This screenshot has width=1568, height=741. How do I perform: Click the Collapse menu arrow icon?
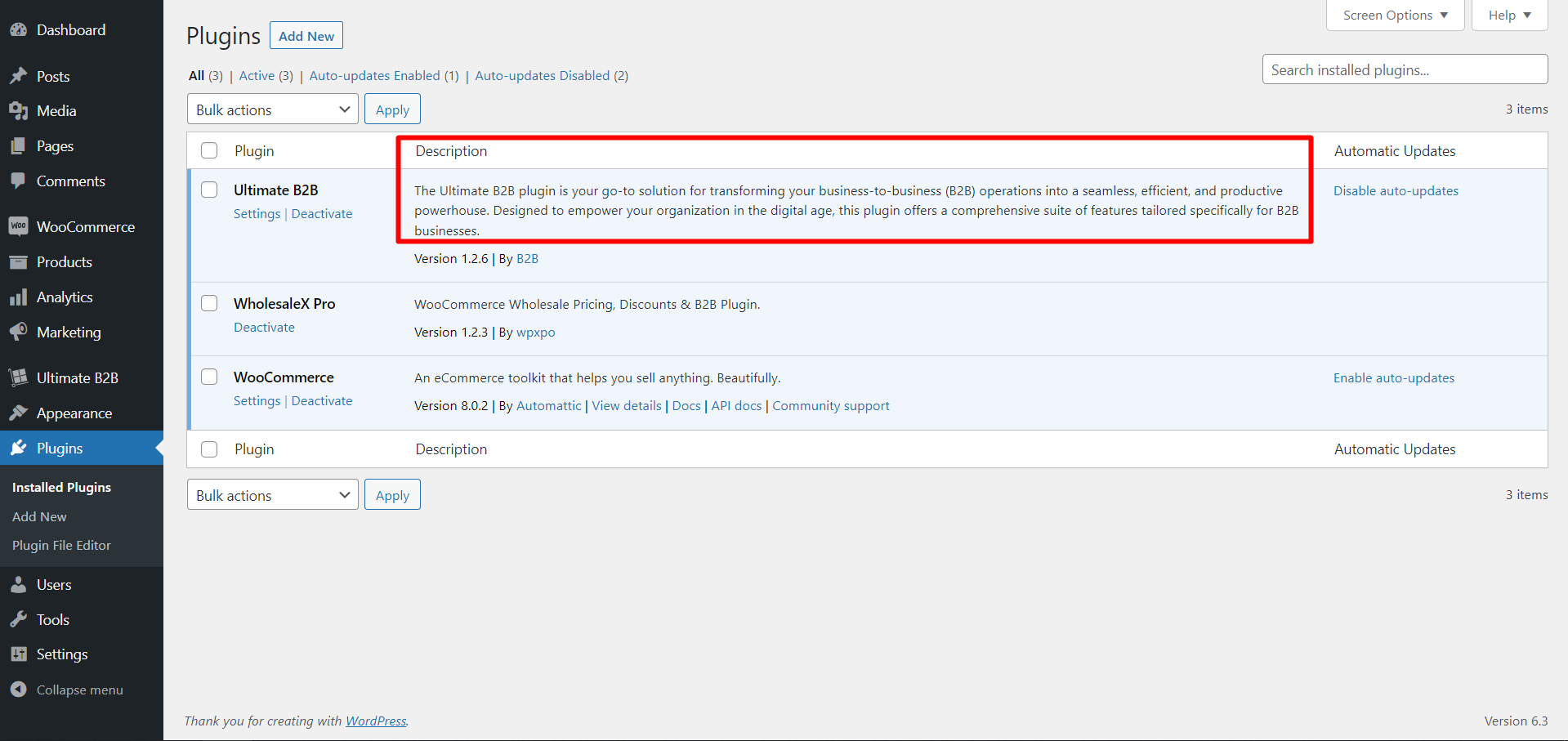(x=18, y=690)
